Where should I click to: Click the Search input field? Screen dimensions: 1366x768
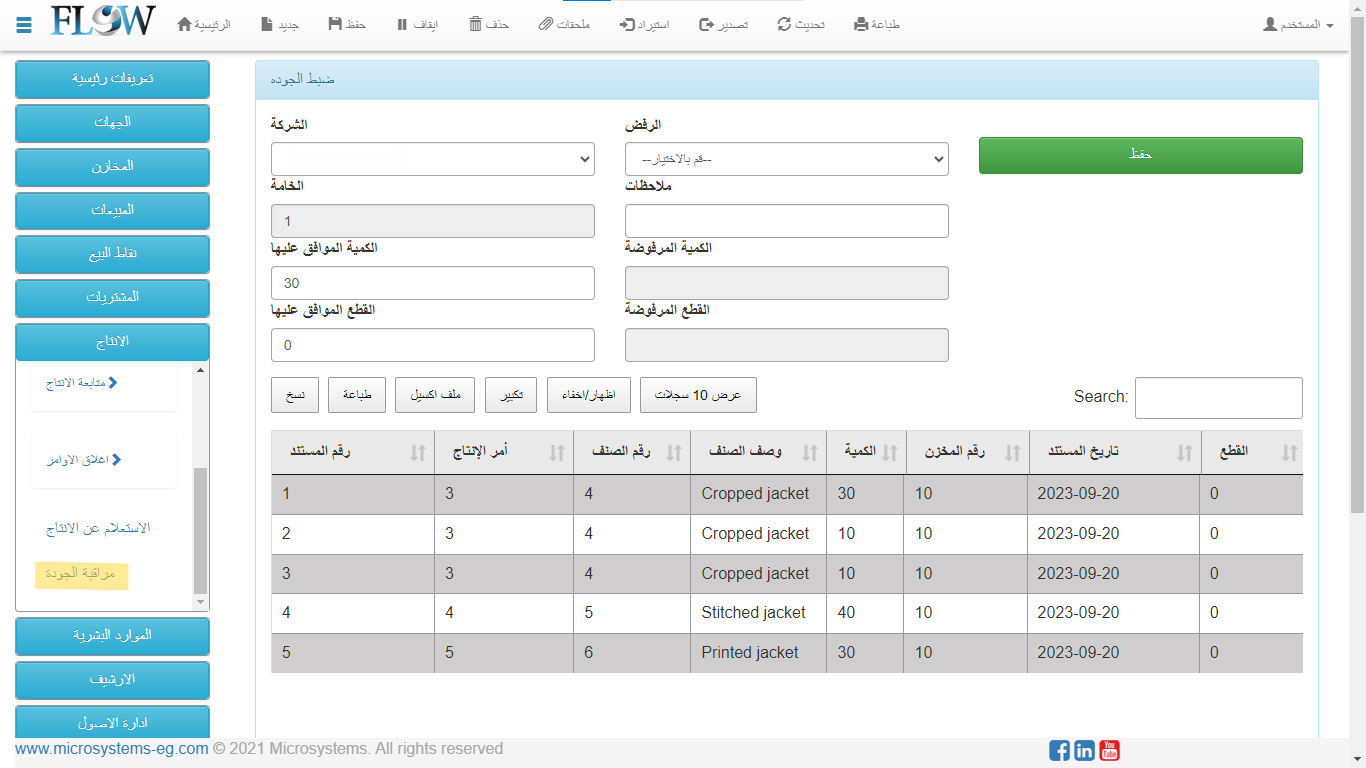pos(1218,398)
